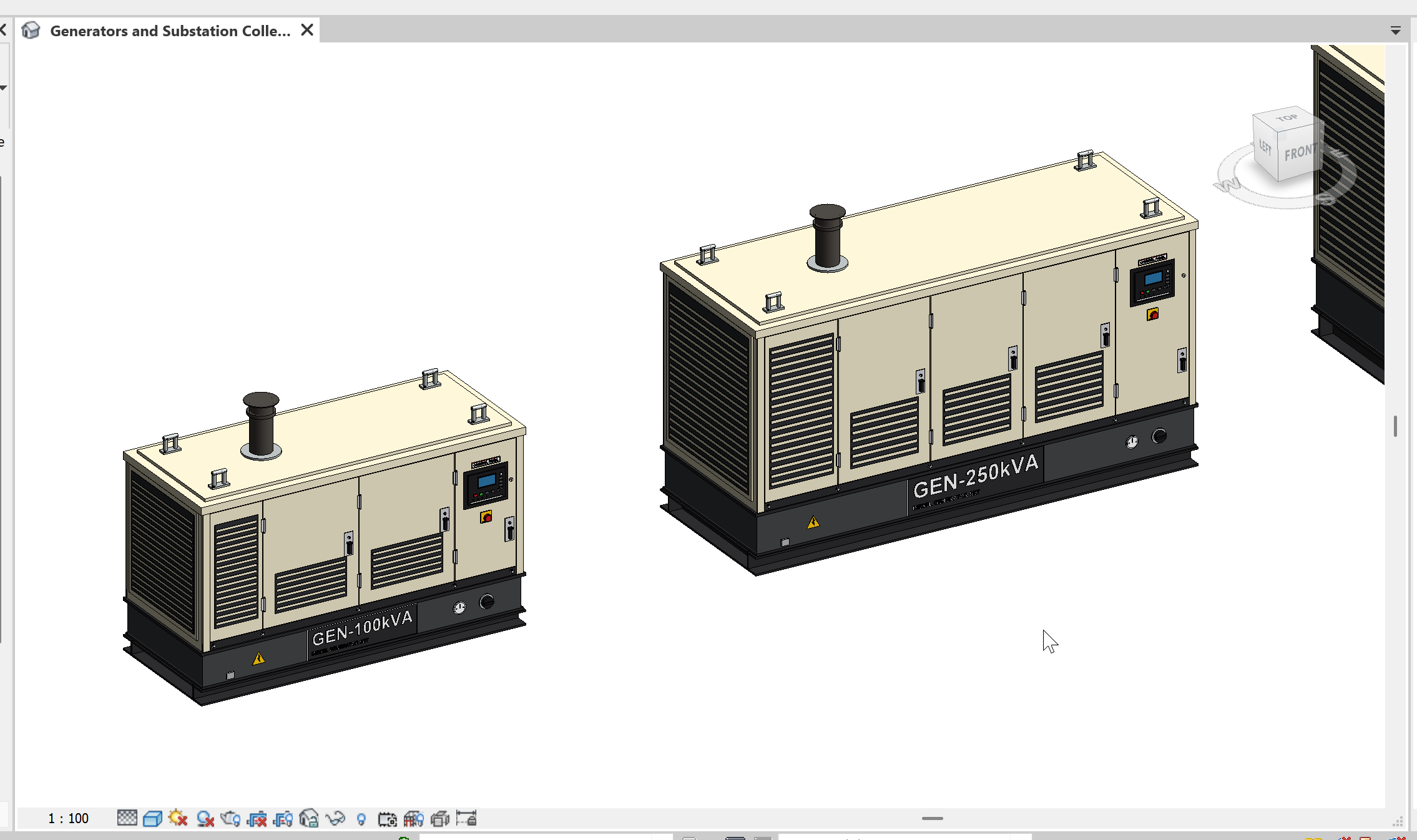The width and height of the screenshot is (1417, 840).
Task: Select the GEN-100kVA generator label
Action: coord(362,628)
